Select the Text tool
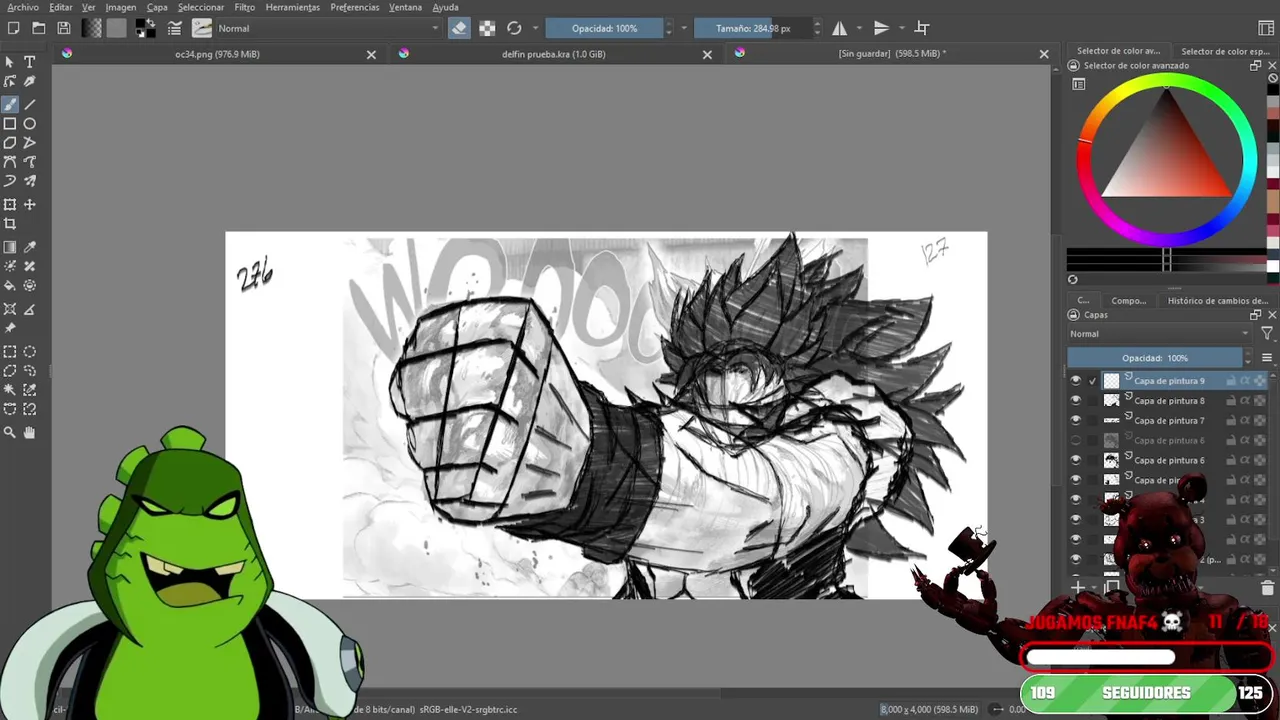This screenshot has height=720, width=1280. click(x=30, y=62)
